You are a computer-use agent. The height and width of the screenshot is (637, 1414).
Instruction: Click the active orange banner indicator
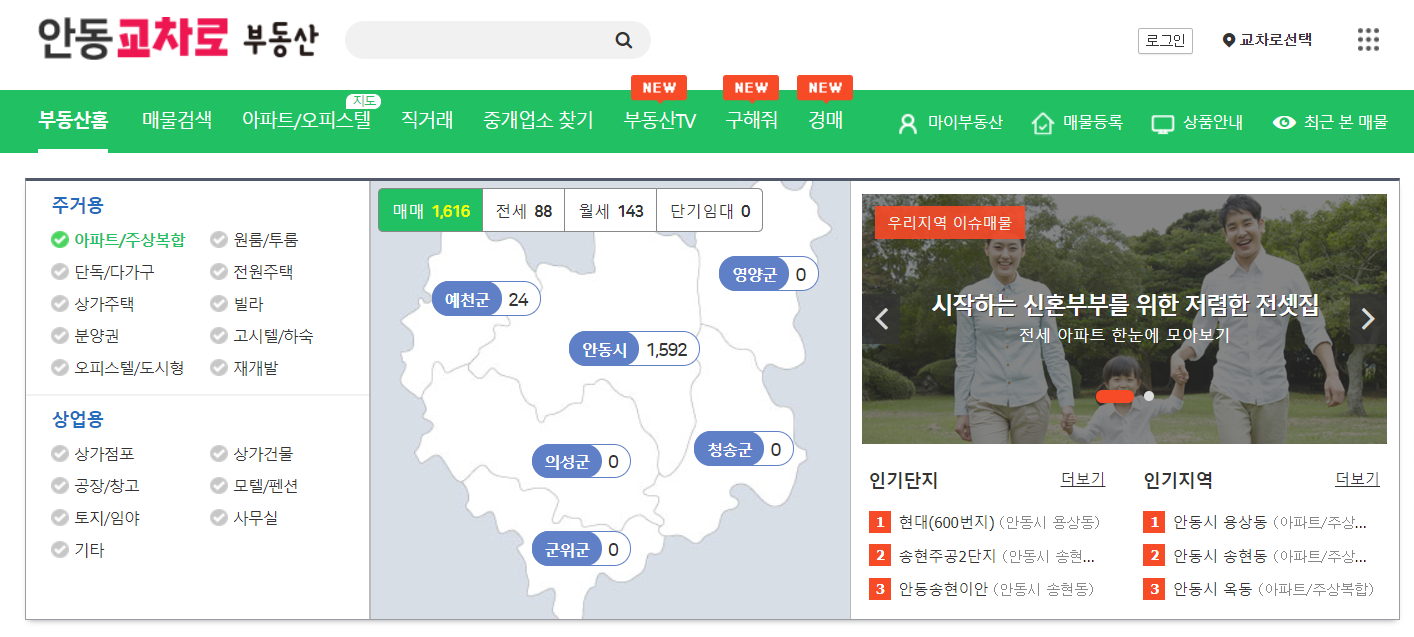[1114, 396]
